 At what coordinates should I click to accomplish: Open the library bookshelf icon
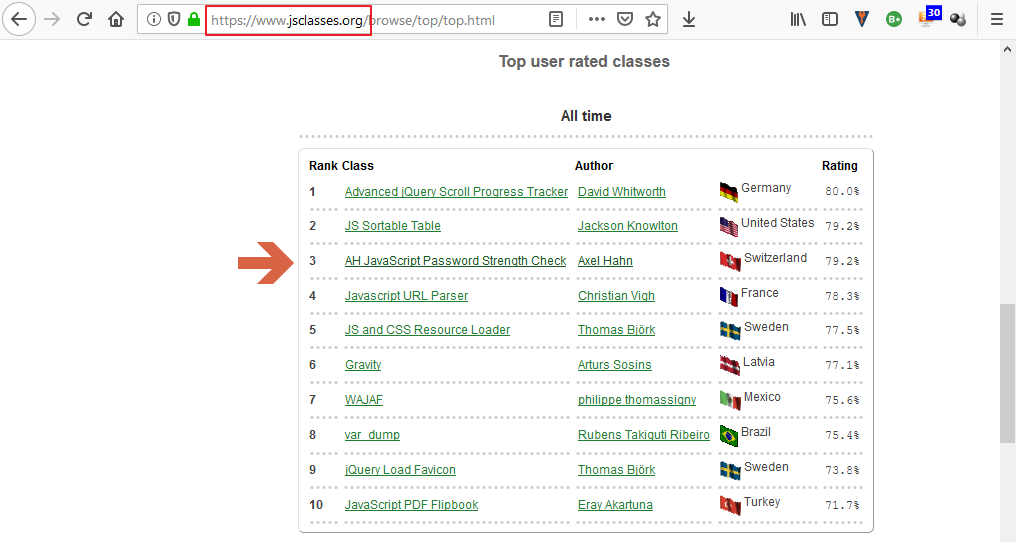[x=798, y=19]
